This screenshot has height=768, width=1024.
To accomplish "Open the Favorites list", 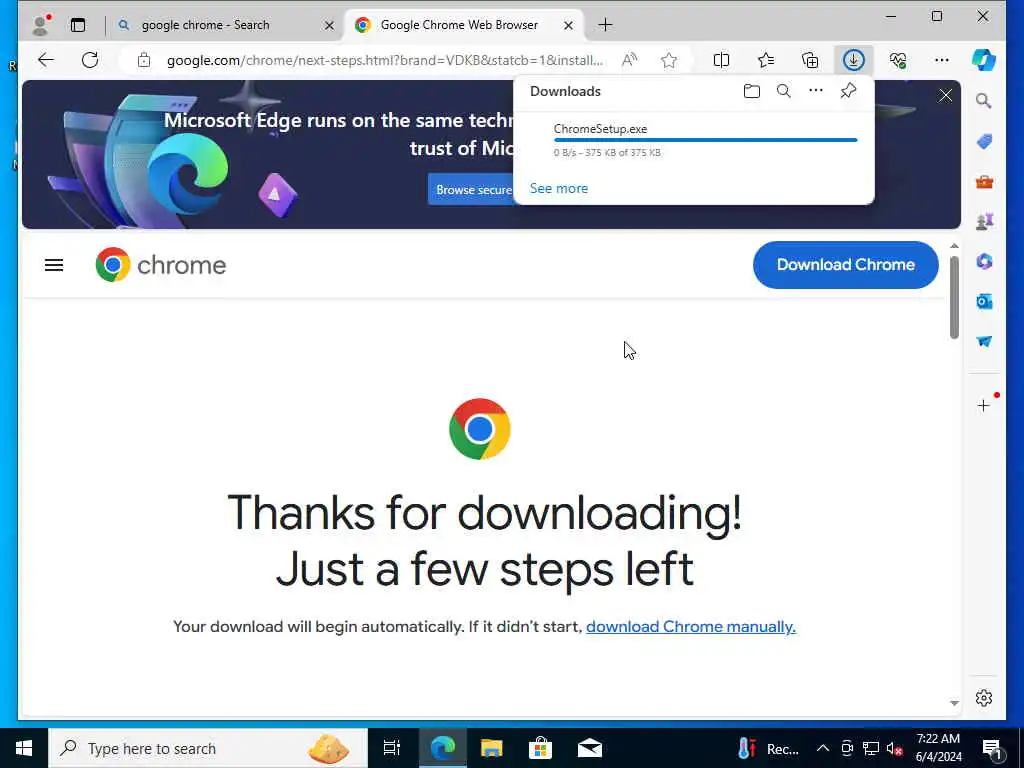I will 765,60.
